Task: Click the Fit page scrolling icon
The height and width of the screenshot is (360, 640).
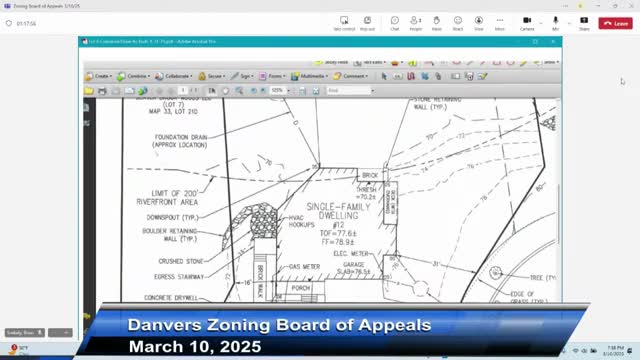Action: (x=302, y=91)
